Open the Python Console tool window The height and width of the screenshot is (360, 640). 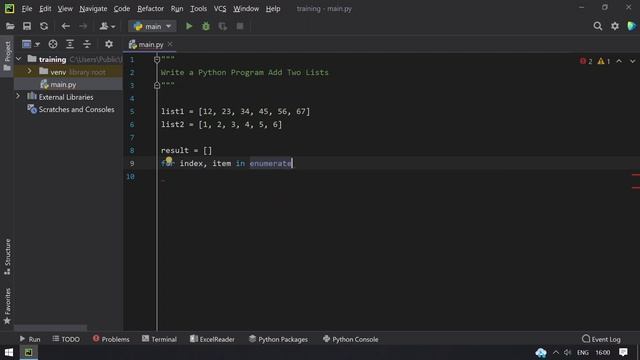(x=351, y=339)
